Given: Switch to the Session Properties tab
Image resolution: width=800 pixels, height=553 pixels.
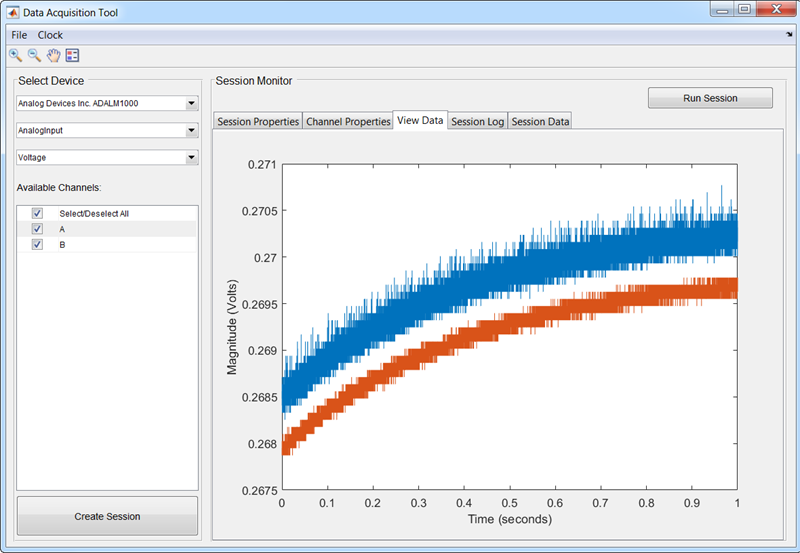Looking at the screenshot, I should pos(258,122).
